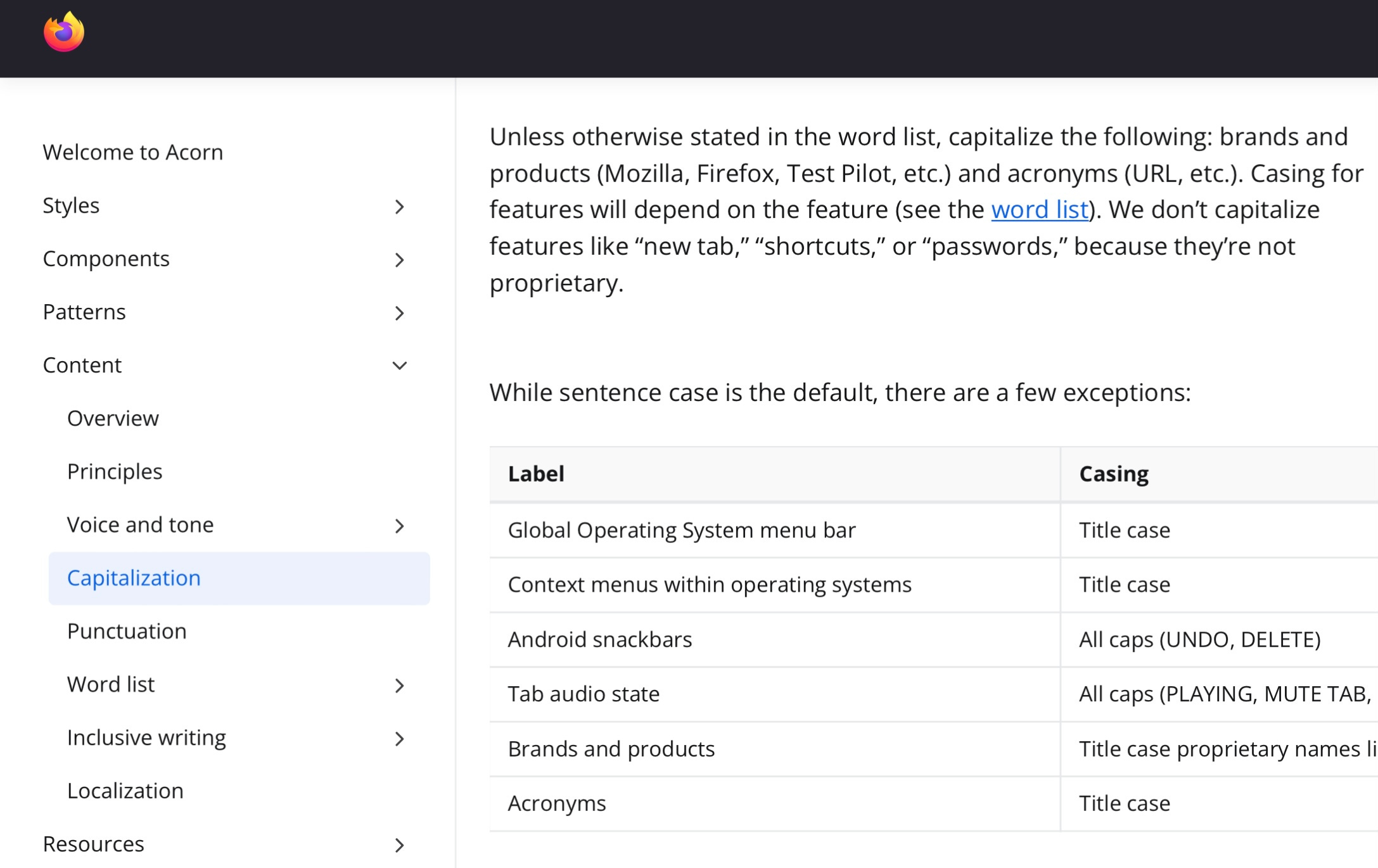This screenshot has width=1378, height=868.
Task: Click the Acronyms cell
Action: 775,804
